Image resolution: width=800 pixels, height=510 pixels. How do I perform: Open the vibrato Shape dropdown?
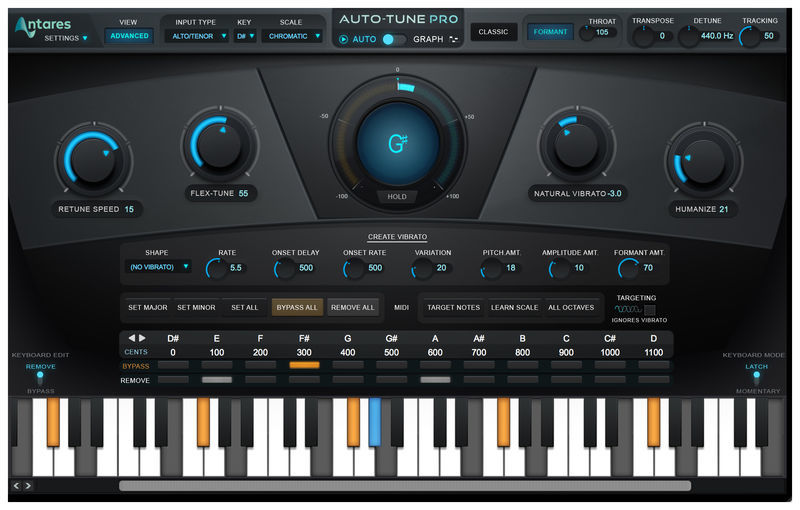159,267
